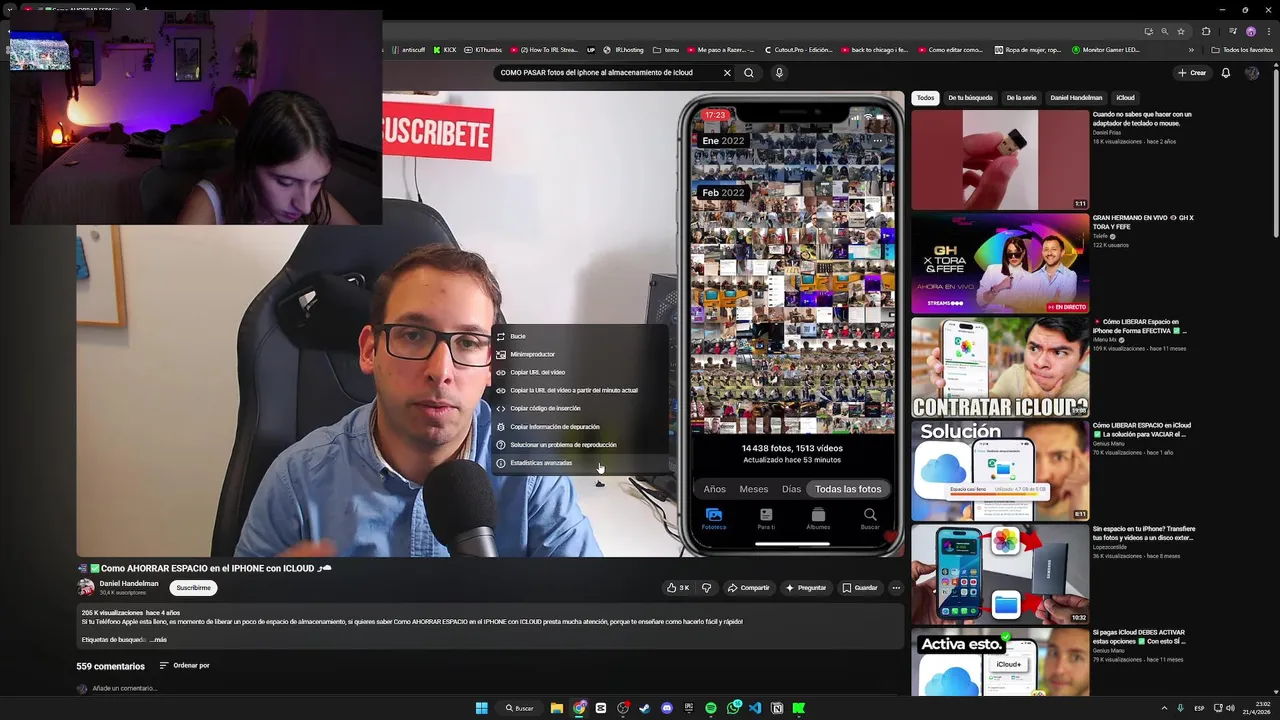Open Chrome extensions puzzle icon
Image resolution: width=1280 pixels, height=720 pixels.
point(1206,31)
